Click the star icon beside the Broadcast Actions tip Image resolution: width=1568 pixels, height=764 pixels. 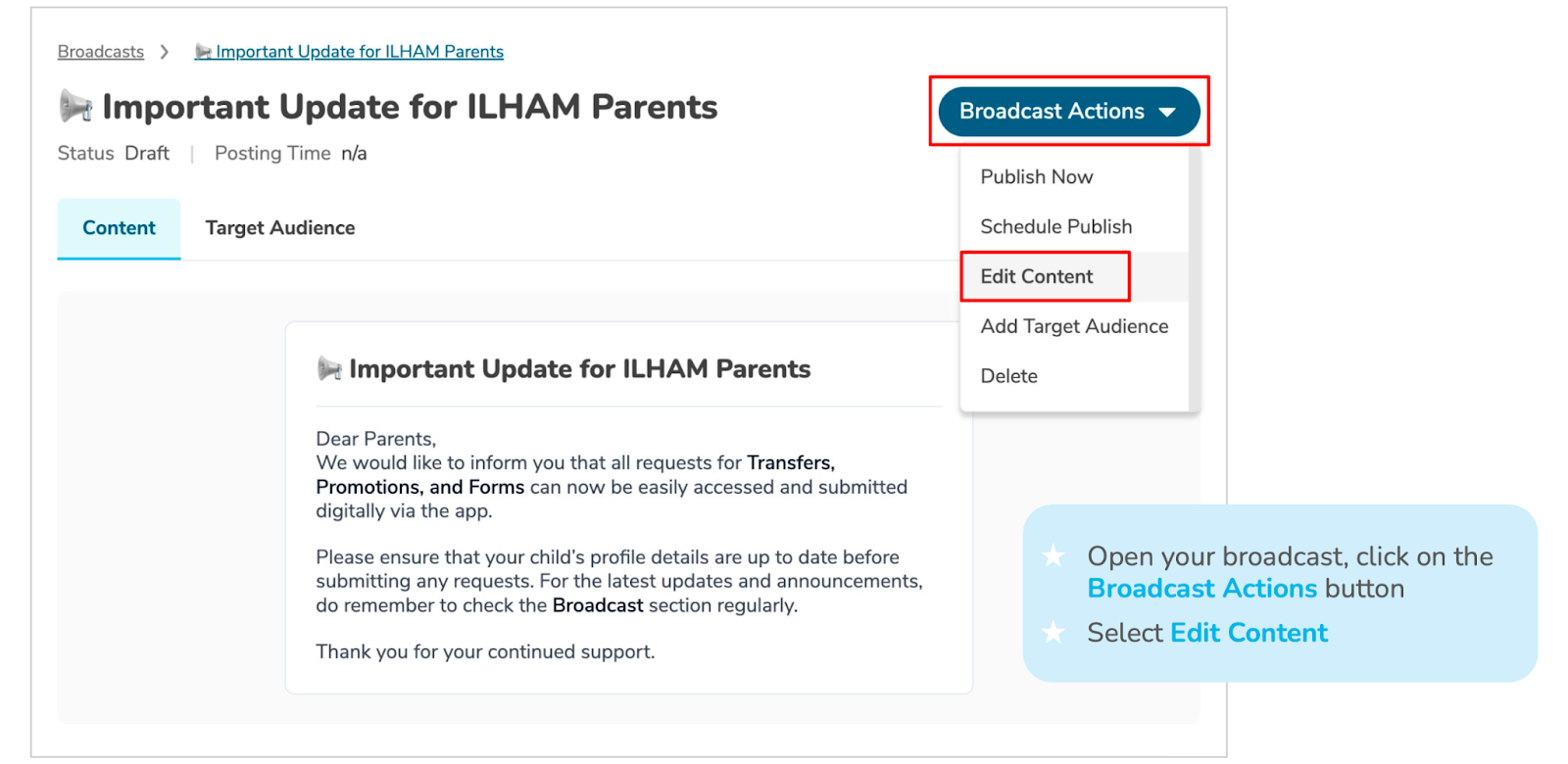(1053, 556)
